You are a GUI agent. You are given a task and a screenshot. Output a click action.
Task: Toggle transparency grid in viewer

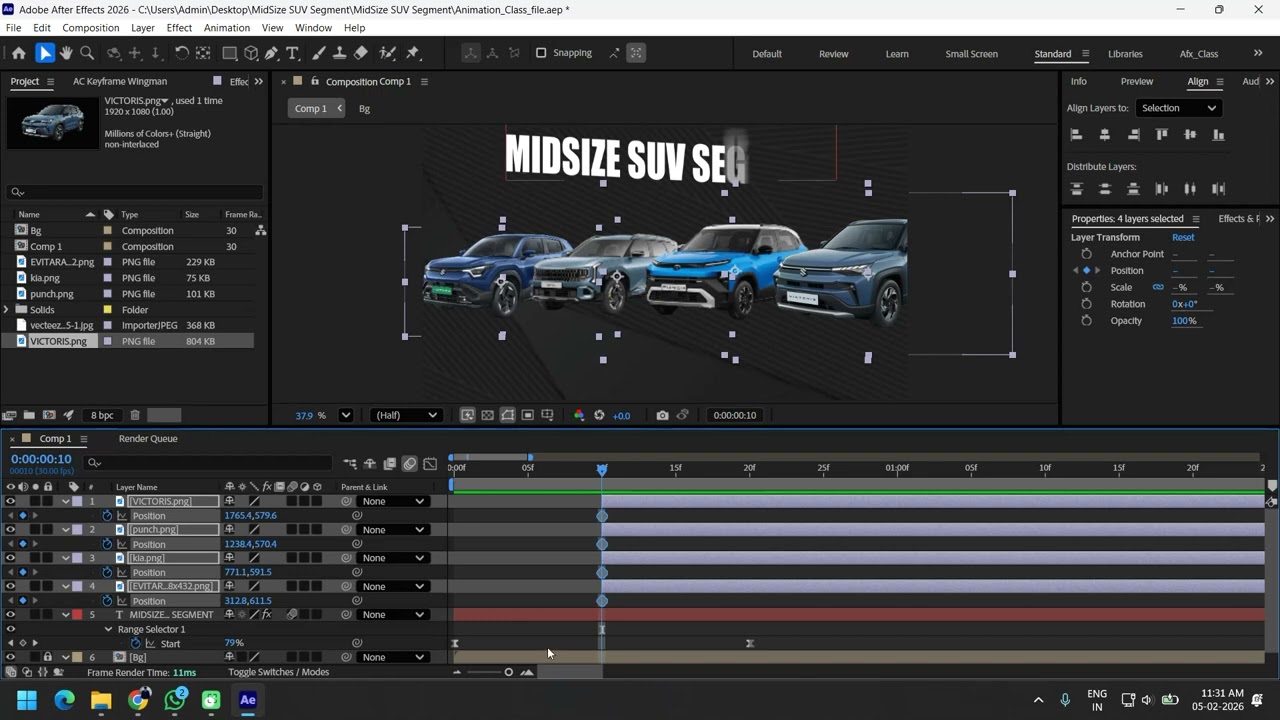[487, 415]
